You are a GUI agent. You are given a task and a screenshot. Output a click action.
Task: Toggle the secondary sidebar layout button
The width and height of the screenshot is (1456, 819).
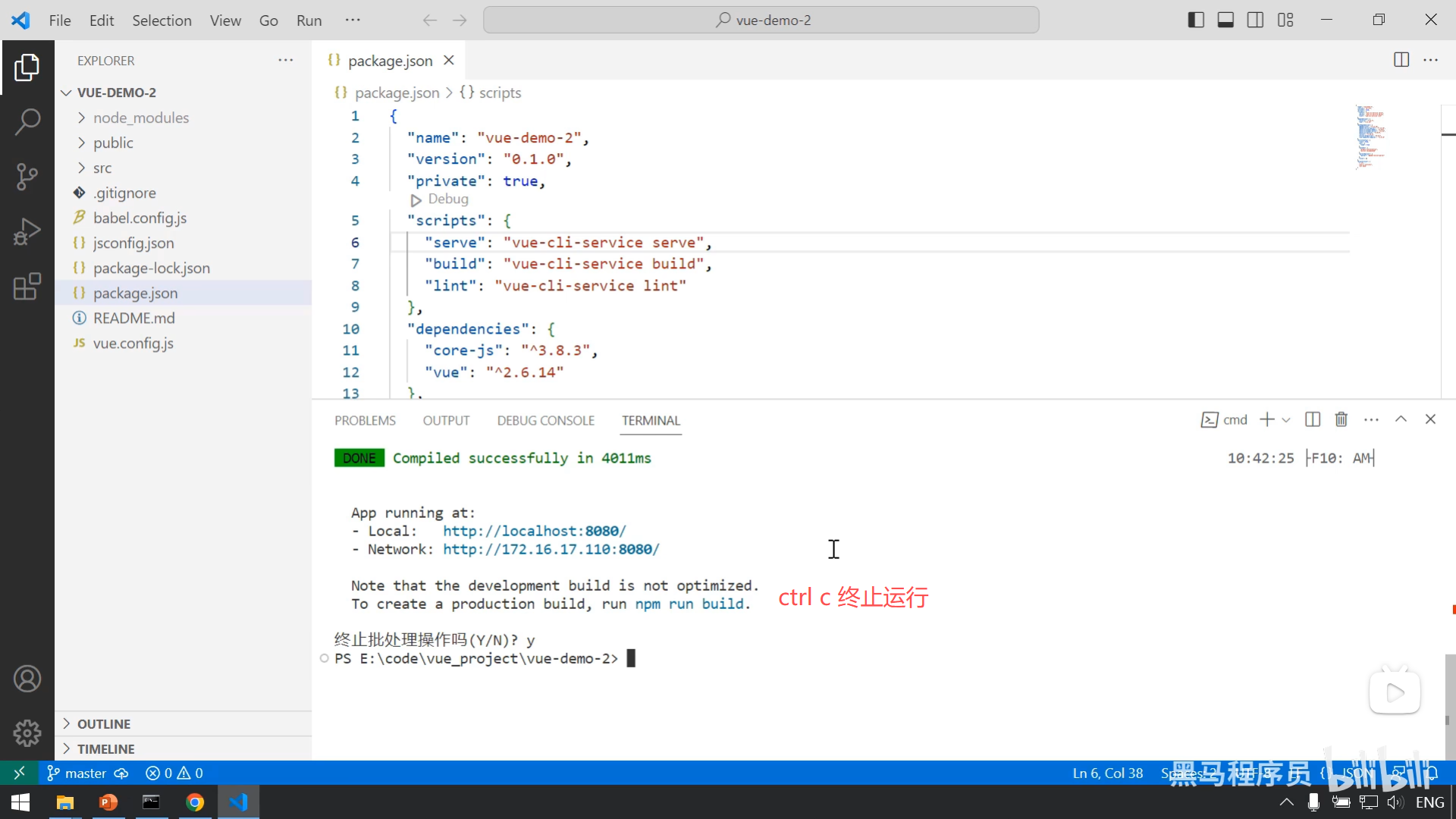[x=1255, y=20]
